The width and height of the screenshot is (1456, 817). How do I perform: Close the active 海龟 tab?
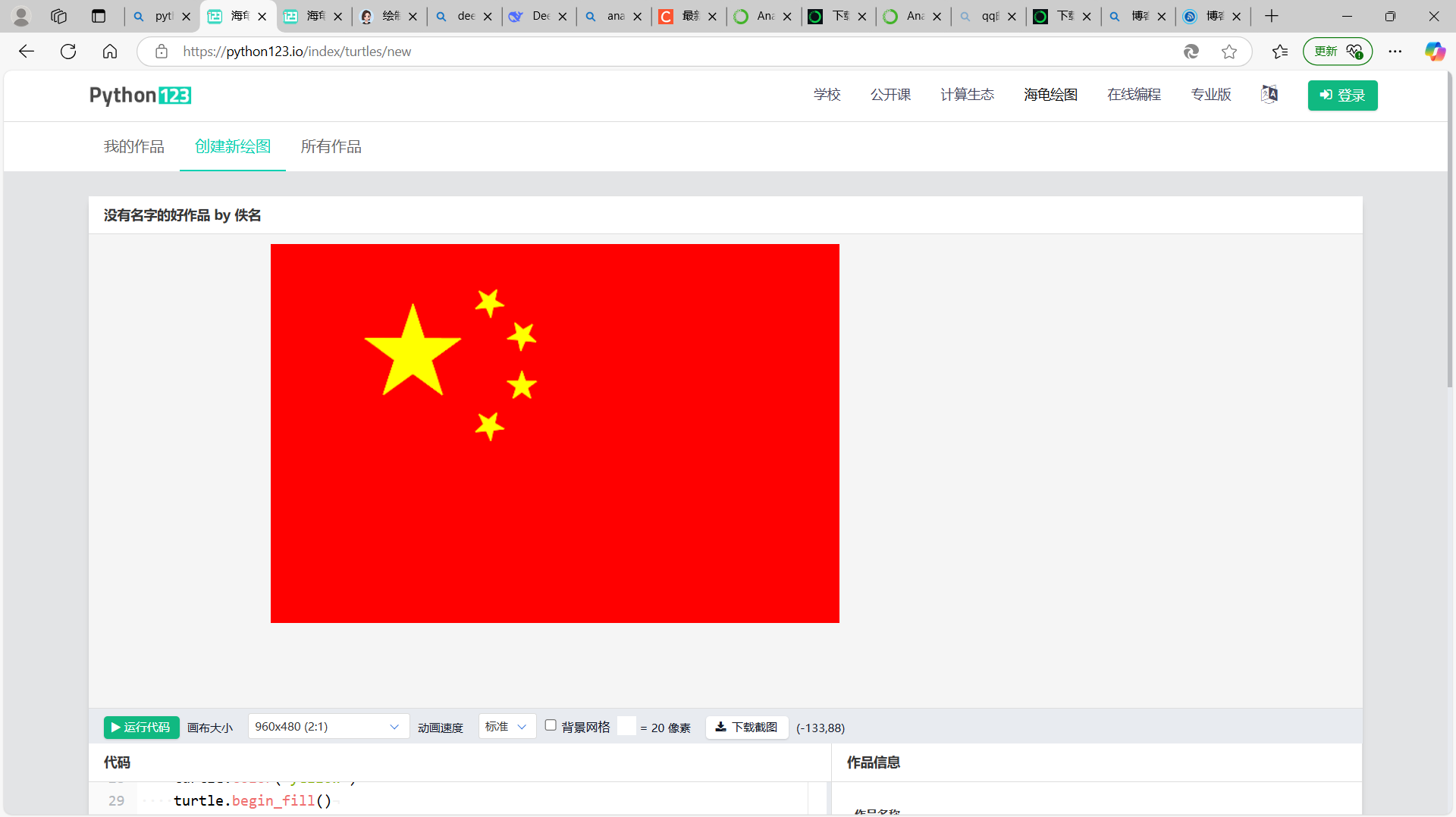coord(262,16)
